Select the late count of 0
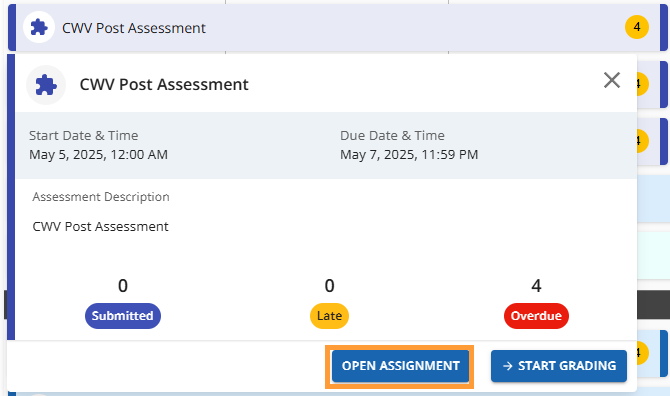This screenshot has height=396, width=670. (329, 285)
